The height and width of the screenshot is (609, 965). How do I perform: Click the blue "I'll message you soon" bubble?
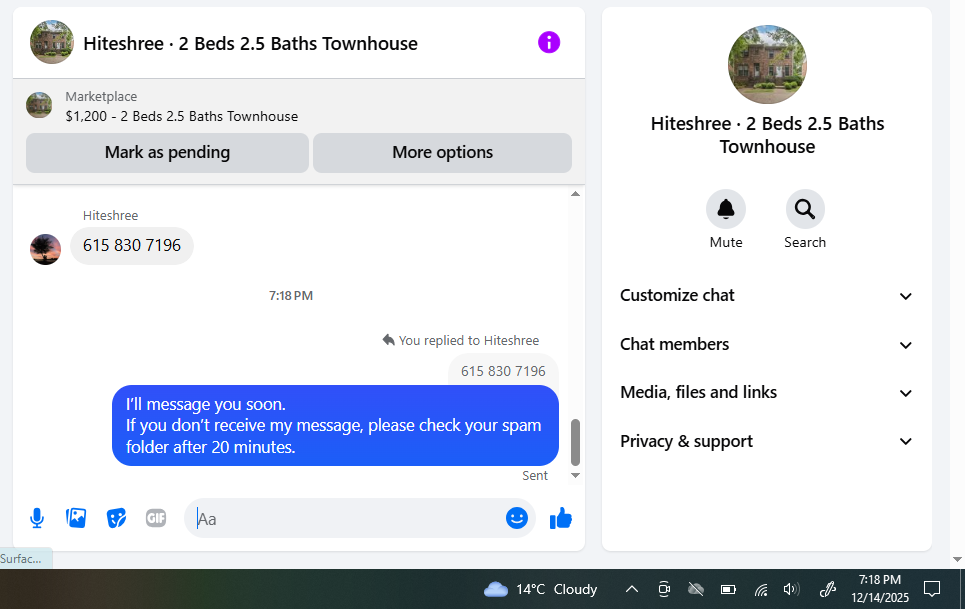tap(335, 426)
